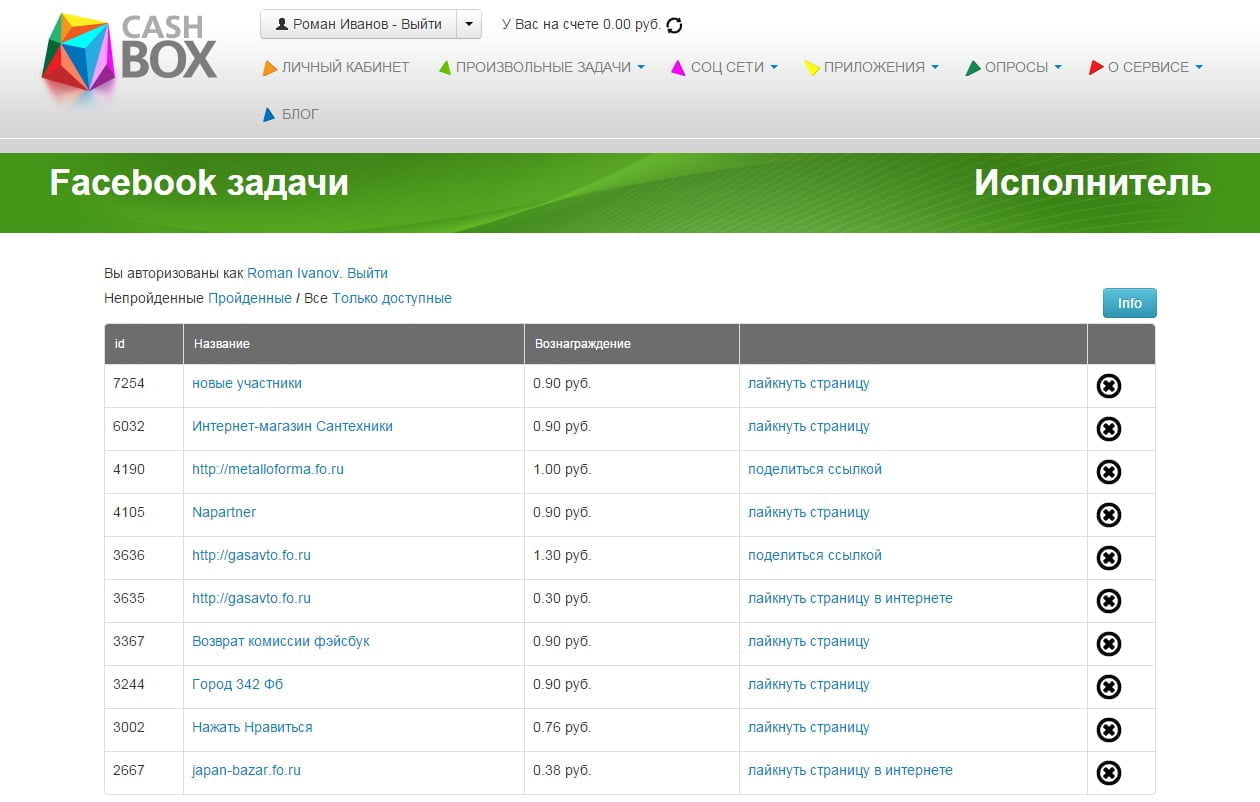Remove task 7254 with its X icon
The width and height of the screenshot is (1260, 802).
tap(1109, 386)
